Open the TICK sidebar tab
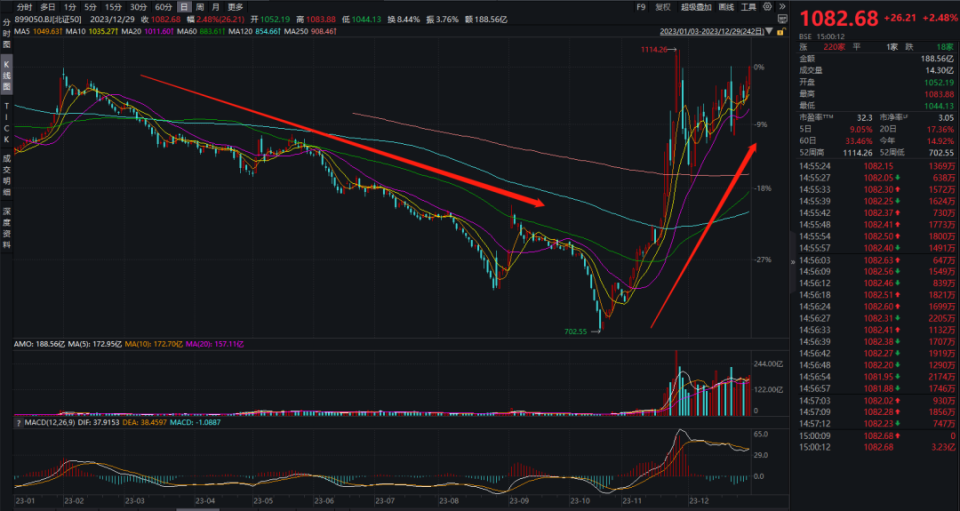The width and height of the screenshot is (960, 511). pos(6,123)
